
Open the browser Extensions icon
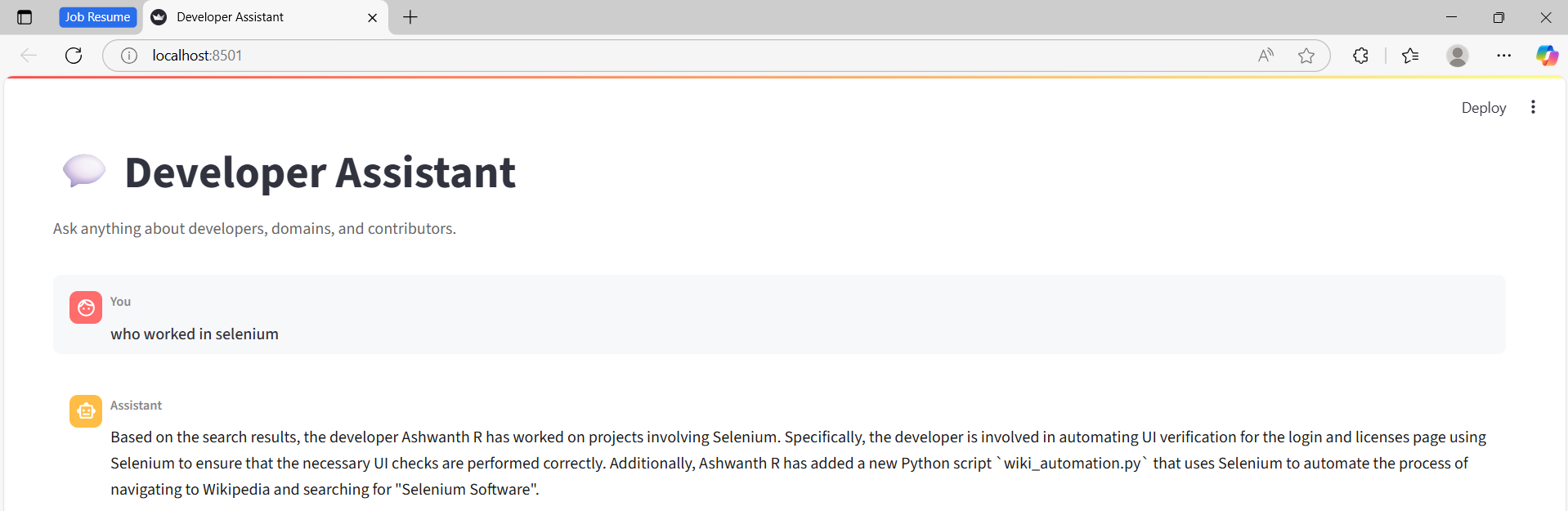click(x=1360, y=56)
